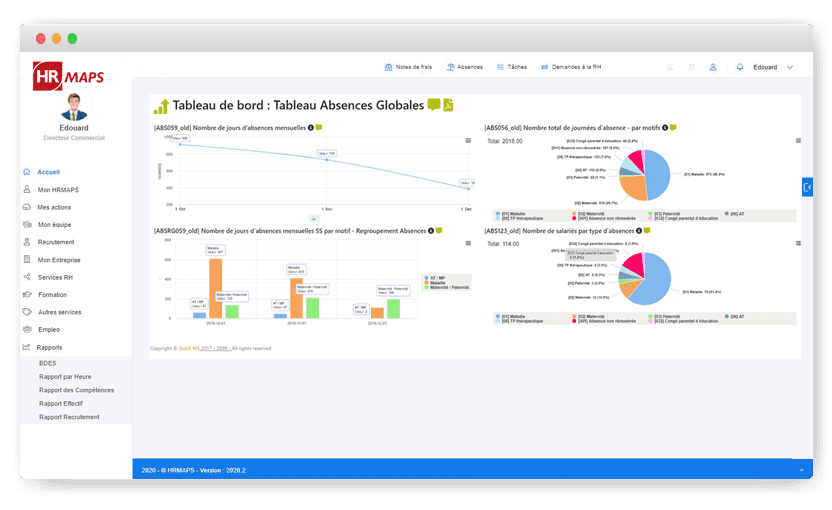Click the comment icon next to dashboard title
832x510 pixels.
click(x=433, y=106)
